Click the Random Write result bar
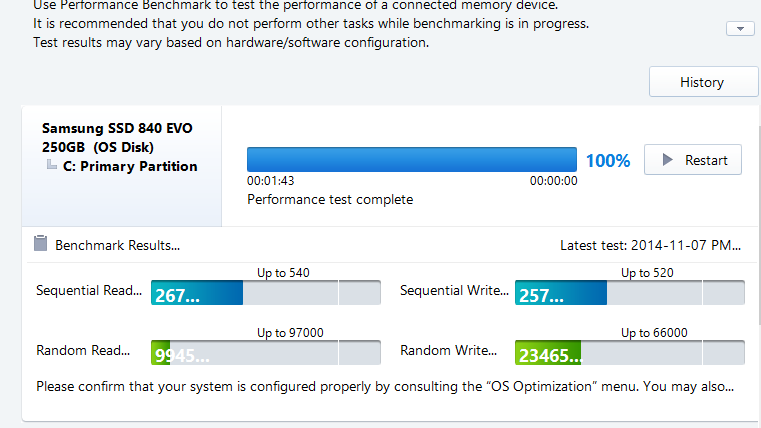The image size is (761, 428). pos(629,353)
